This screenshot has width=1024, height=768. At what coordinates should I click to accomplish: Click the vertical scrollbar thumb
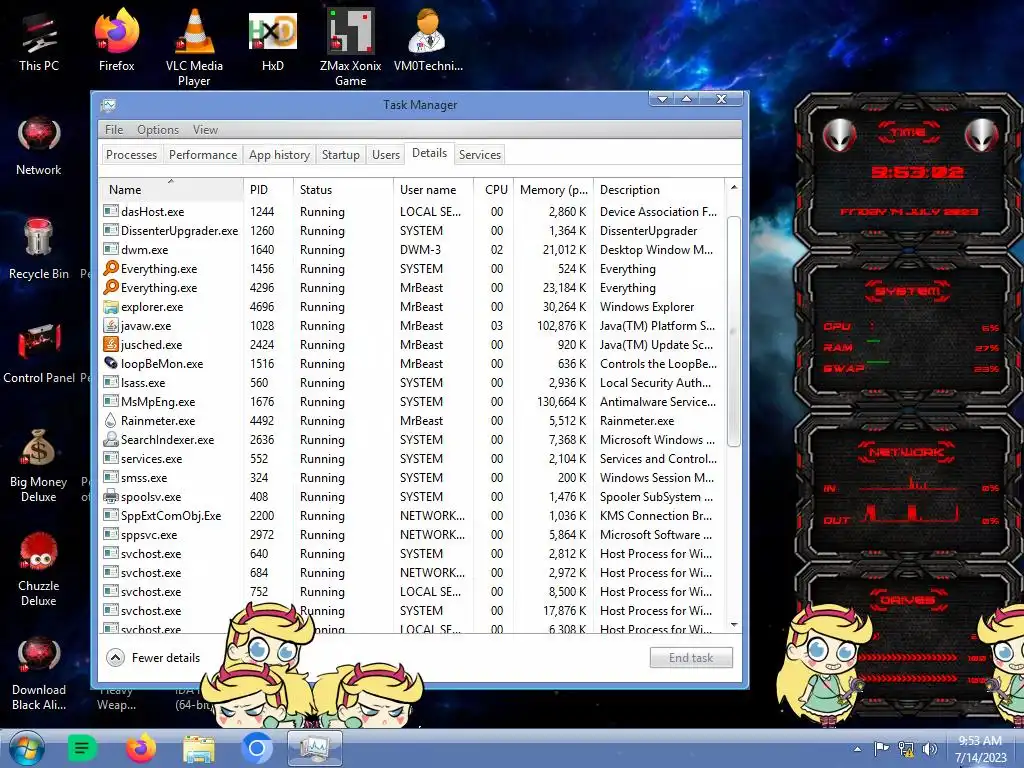coord(734,332)
